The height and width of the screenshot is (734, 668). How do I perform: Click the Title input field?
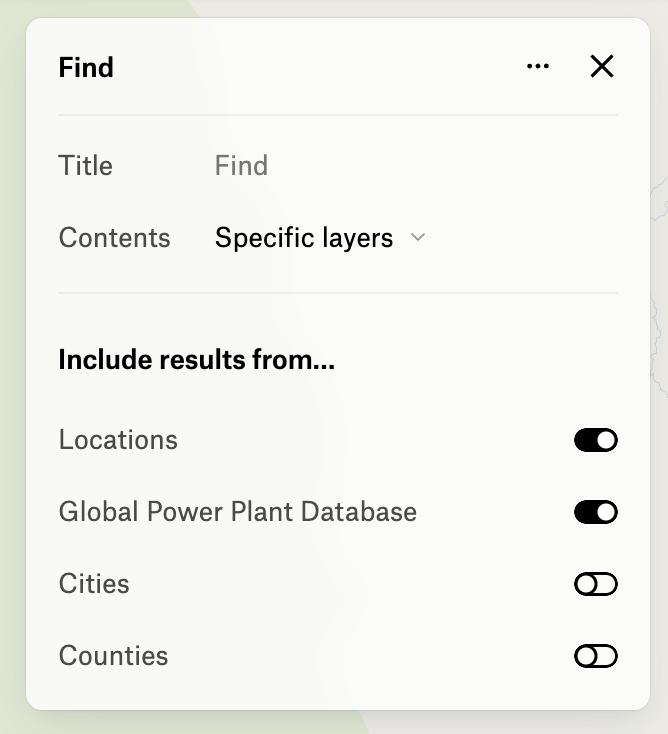pos(400,166)
